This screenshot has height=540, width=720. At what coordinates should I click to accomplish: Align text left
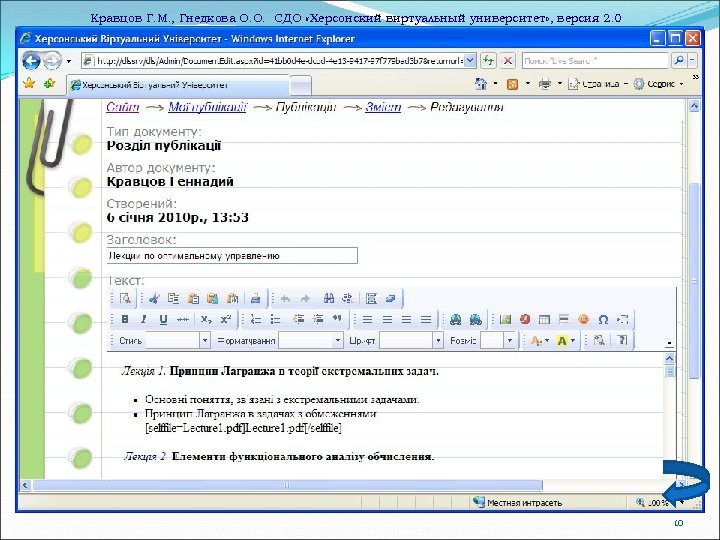(367, 319)
